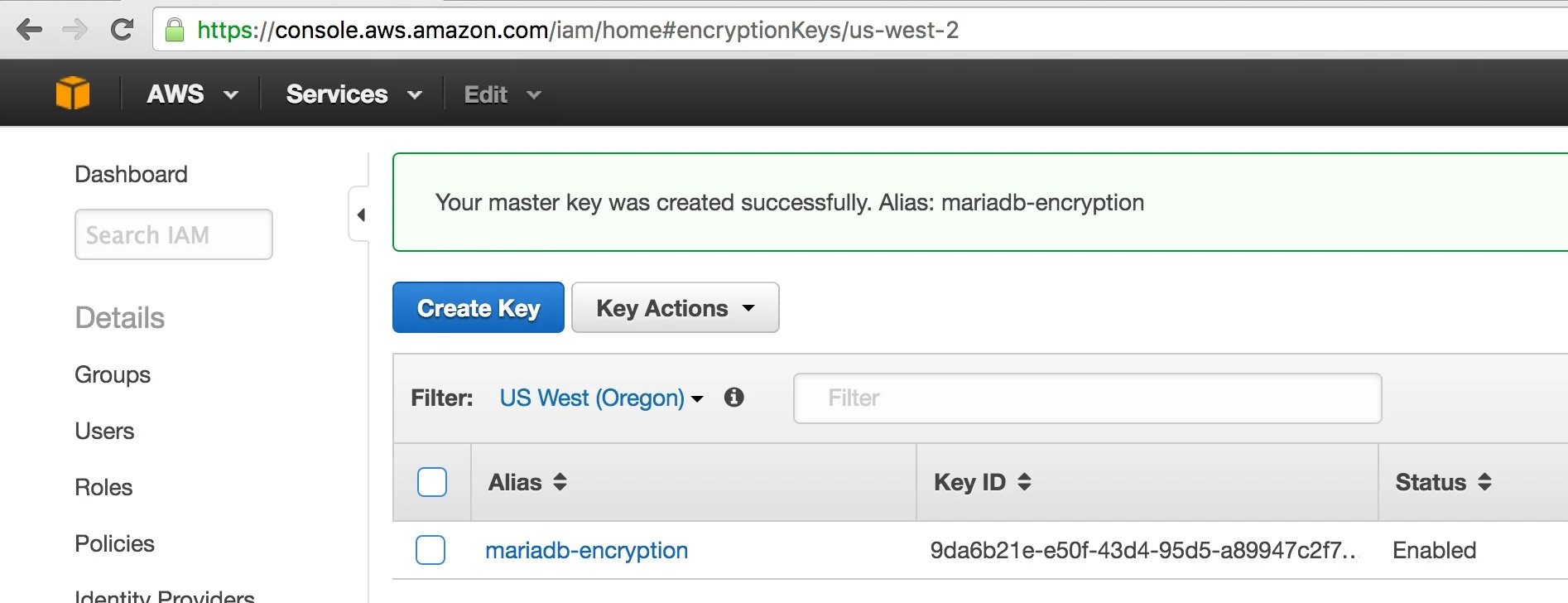
Task: Open the Edit menu
Action: point(502,94)
